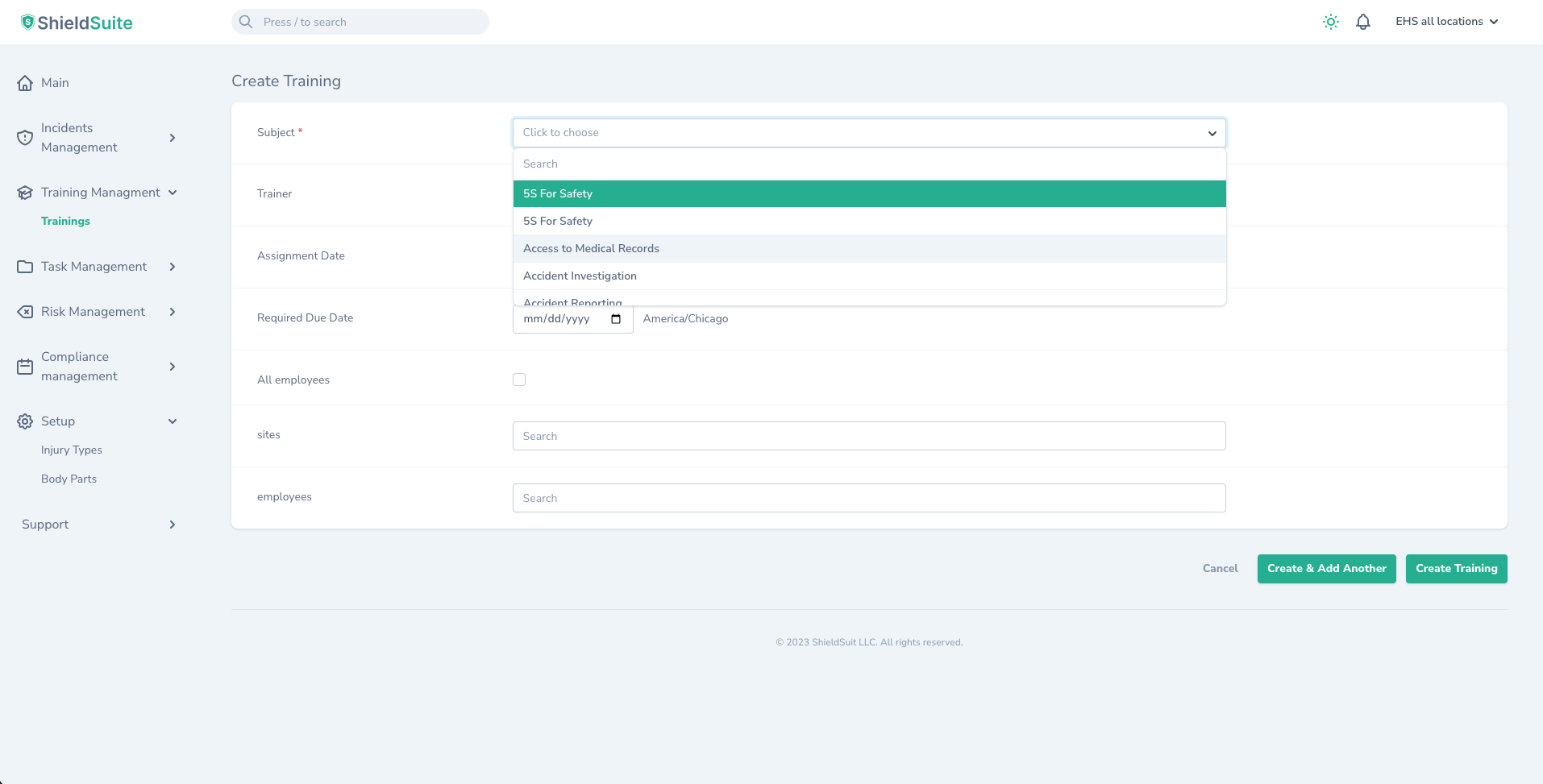Collapse the Subject dropdown using its chevron
The image size is (1543, 784).
[x=1212, y=134]
